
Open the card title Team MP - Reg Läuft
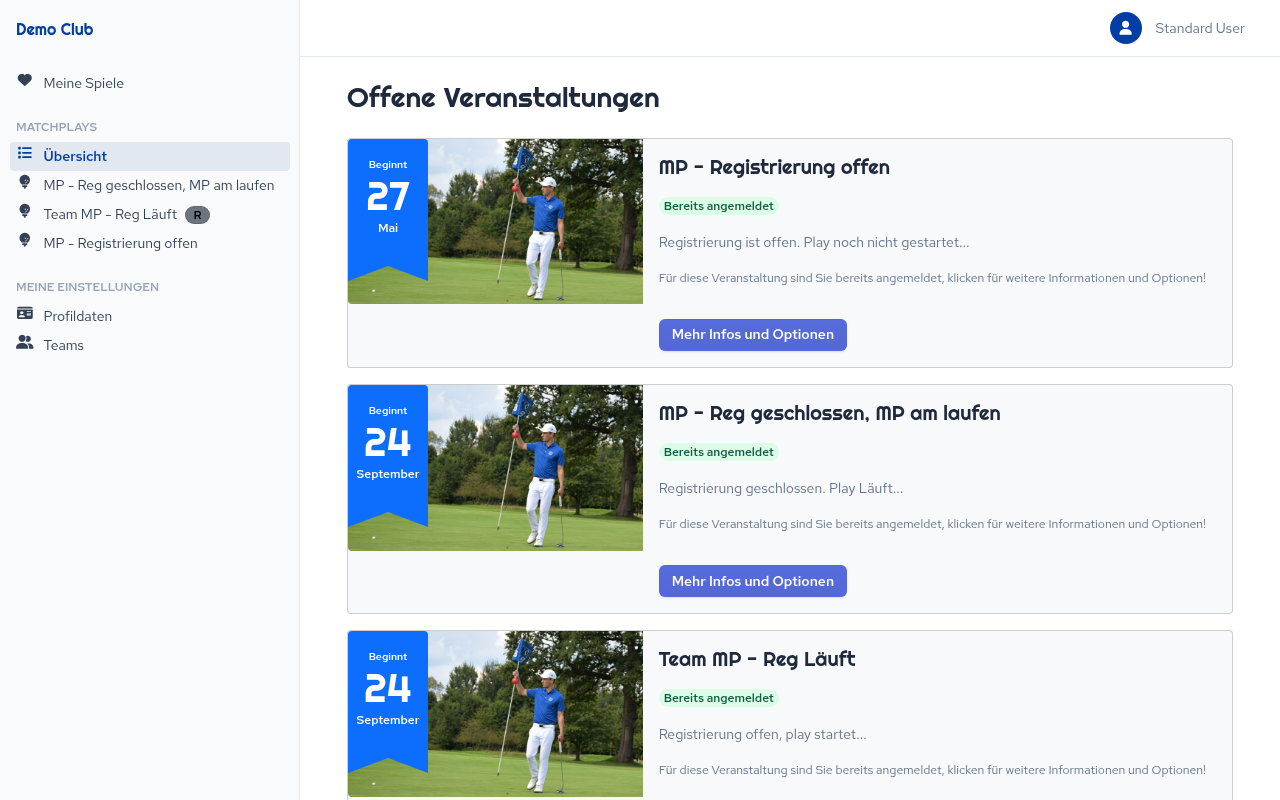[757, 659]
